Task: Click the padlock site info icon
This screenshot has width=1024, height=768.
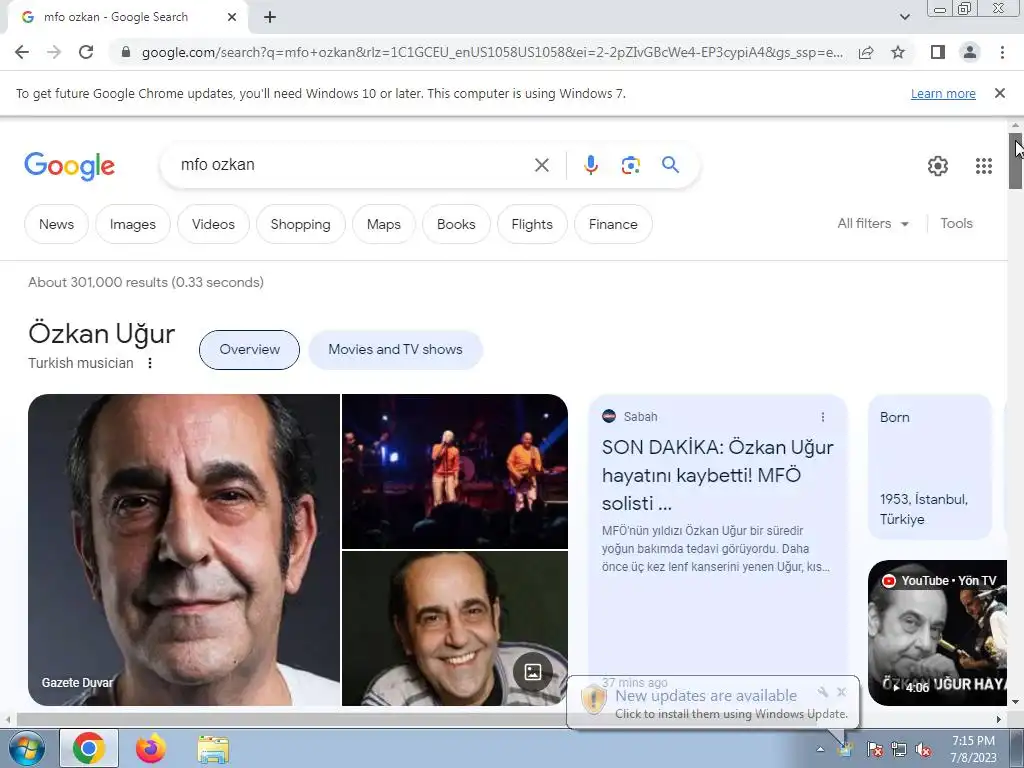Action: click(x=126, y=52)
